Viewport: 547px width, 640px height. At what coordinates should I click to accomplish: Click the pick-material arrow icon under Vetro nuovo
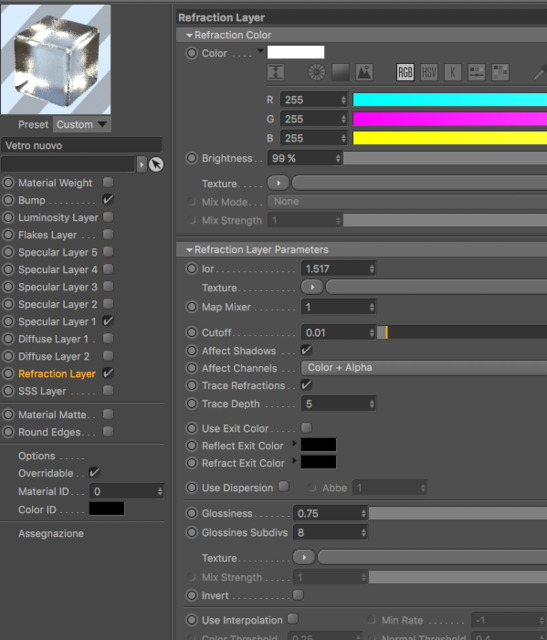156,164
